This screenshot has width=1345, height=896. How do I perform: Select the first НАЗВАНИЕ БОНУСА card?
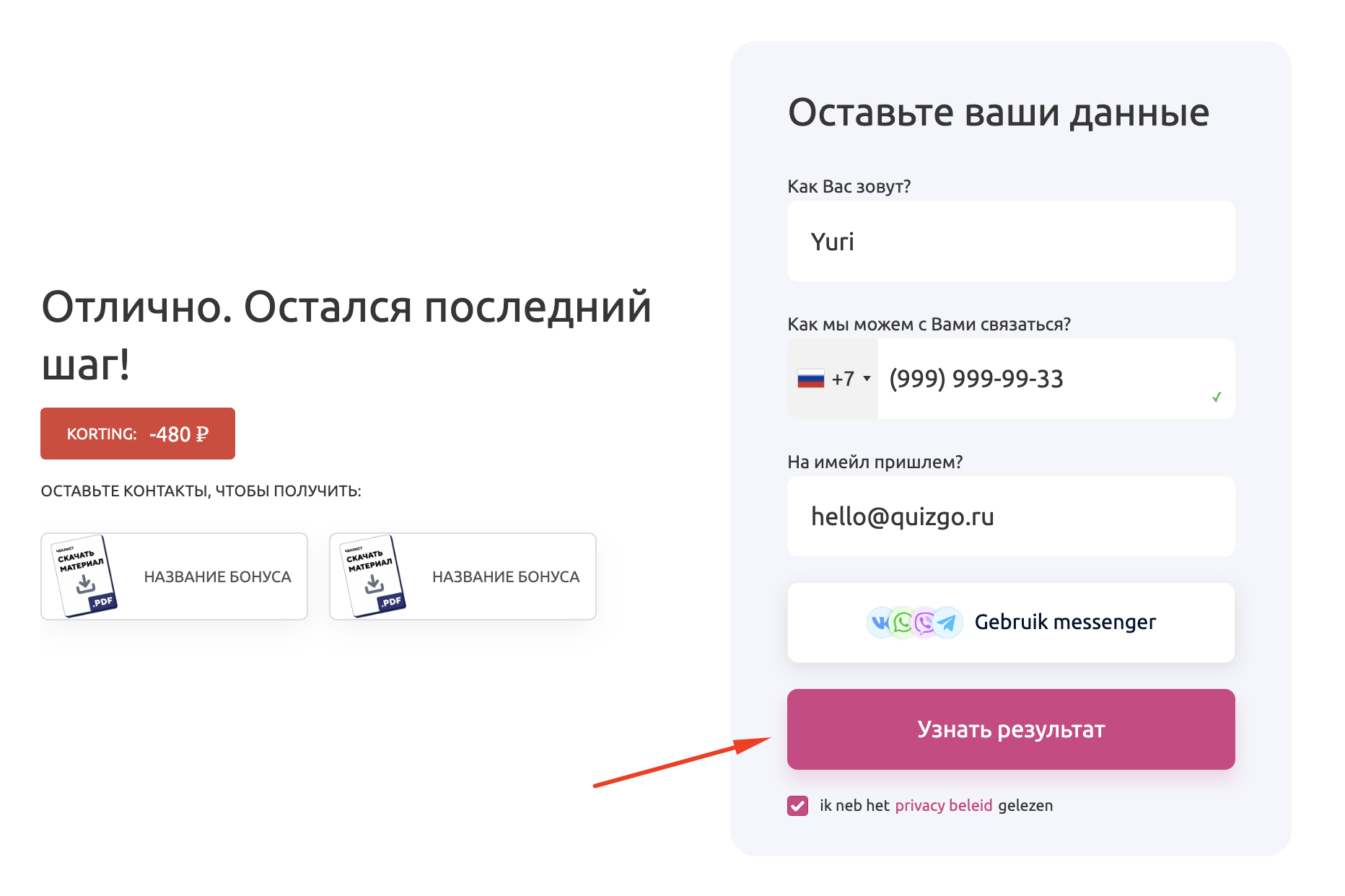pyautogui.click(x=174, y=576)
